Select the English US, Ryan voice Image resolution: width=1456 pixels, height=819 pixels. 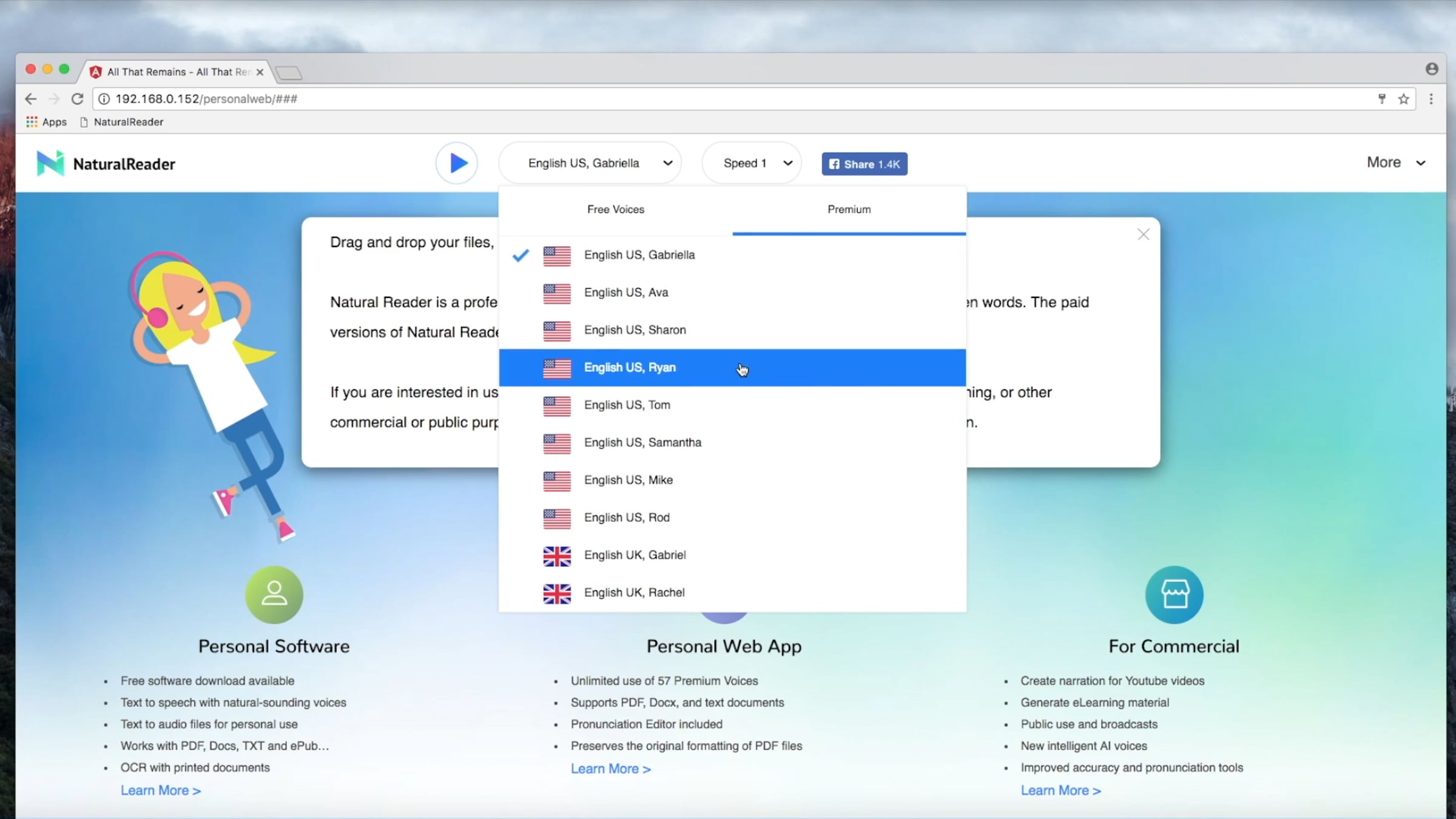tap(732, 368)
